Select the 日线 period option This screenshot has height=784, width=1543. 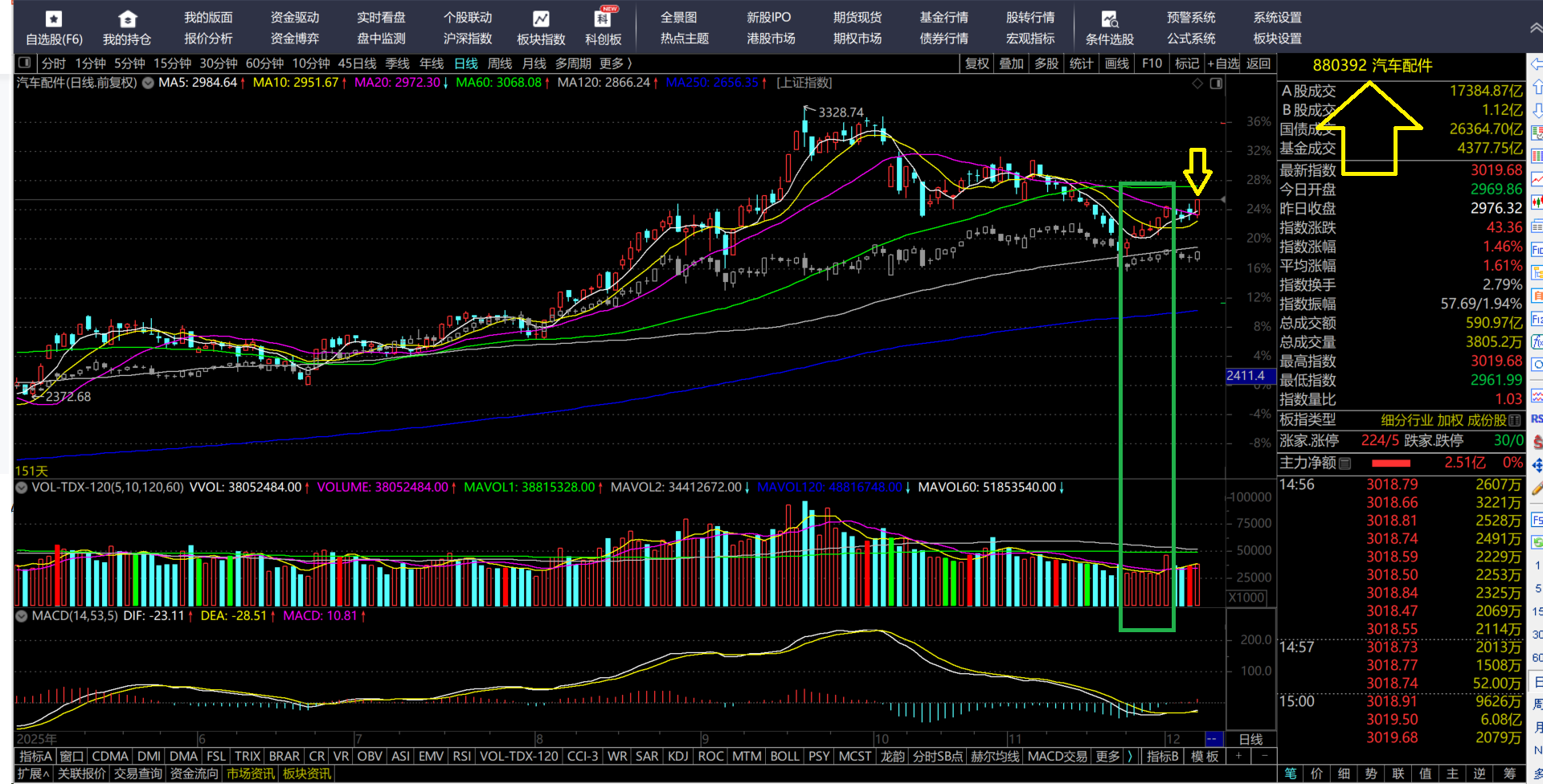pyautogui.click(x=466, y=63)
